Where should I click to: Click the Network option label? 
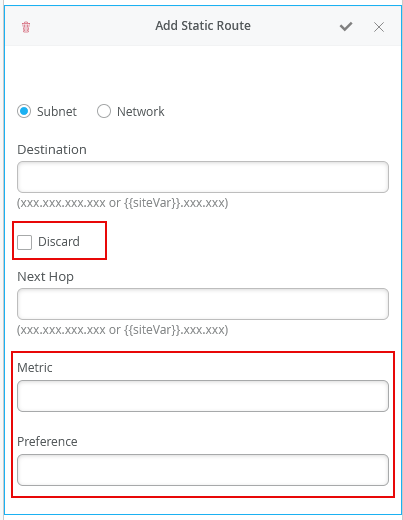pos(141,112)
